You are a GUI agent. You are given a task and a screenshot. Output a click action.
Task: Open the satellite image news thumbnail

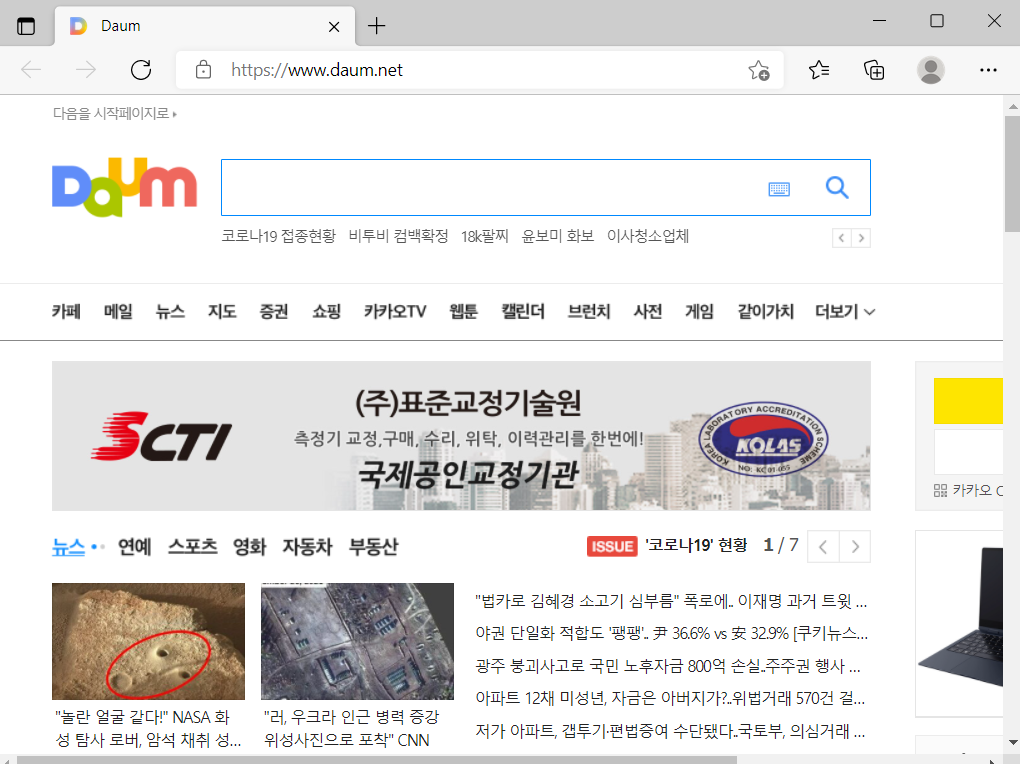357,642
